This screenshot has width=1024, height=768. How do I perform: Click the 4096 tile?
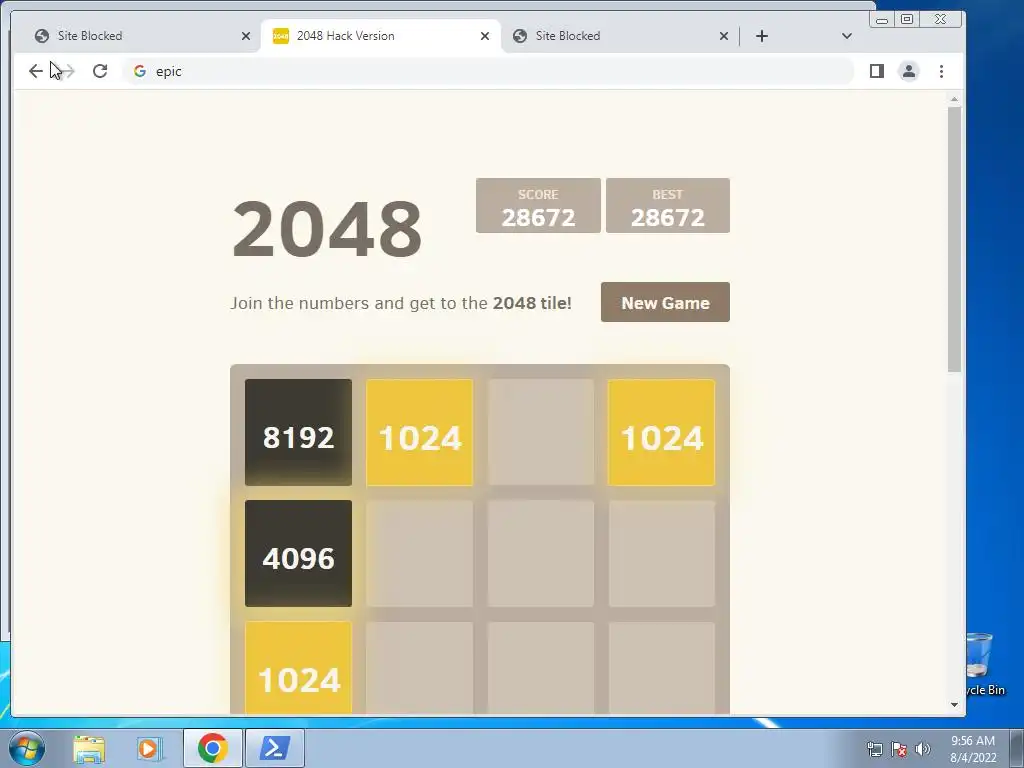click(x=298, y=554)
